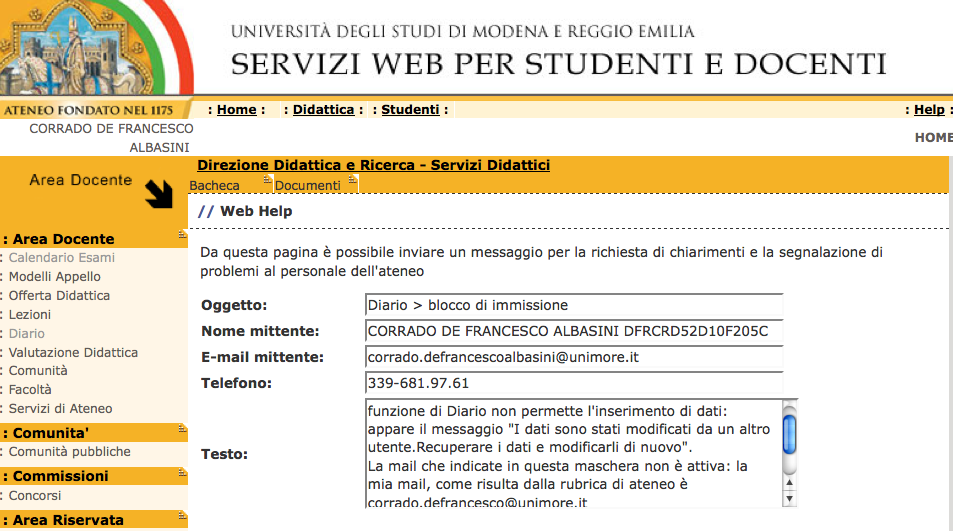The image size is (953, 531).
Task: Open Direzione Didattica e Ricerca link
Action: point(373,165)
